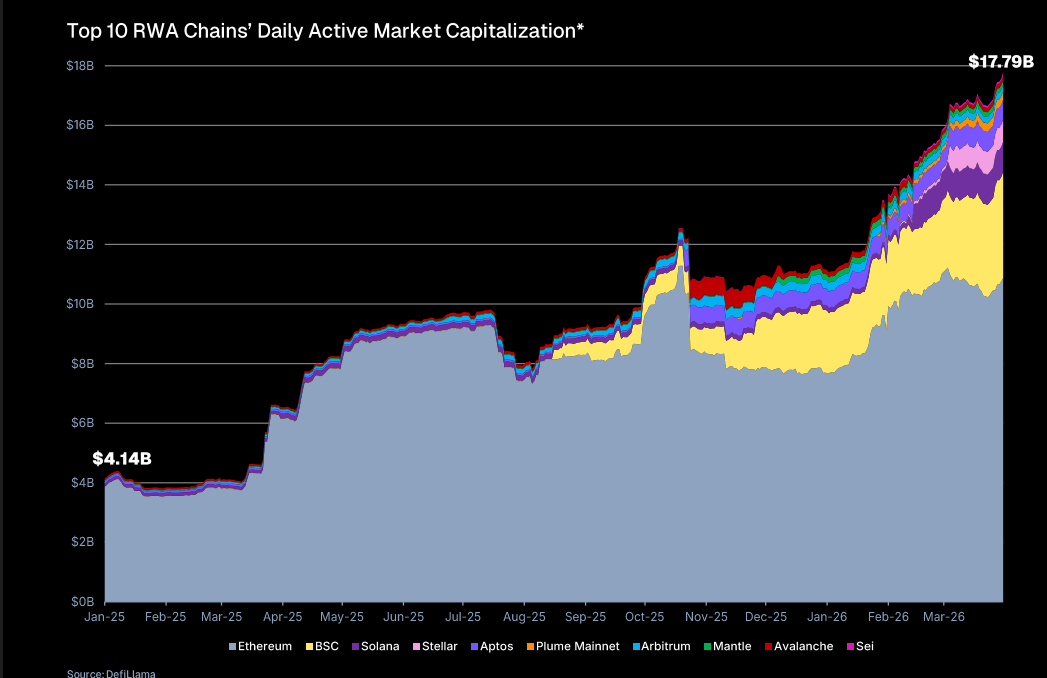Click the Aug-25 x-axis label
Screen dimensions: 1047x678
coord(524,617)
